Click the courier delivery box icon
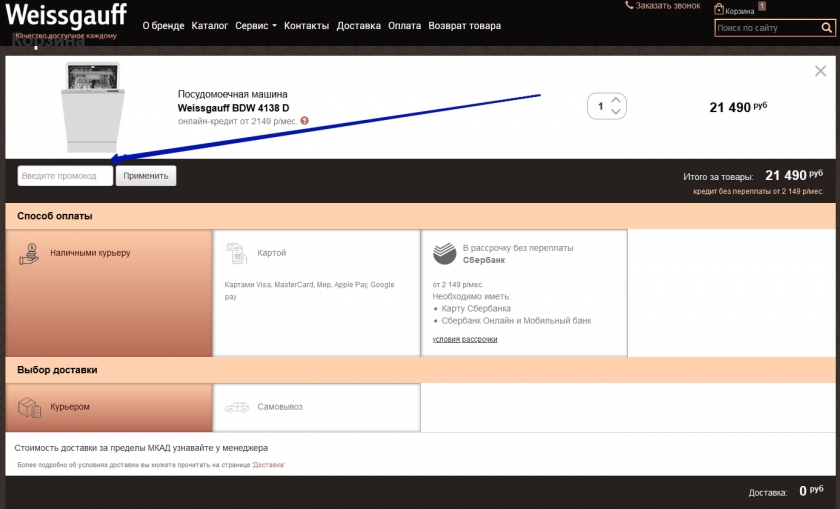840x509 pixels. [29, 407]
